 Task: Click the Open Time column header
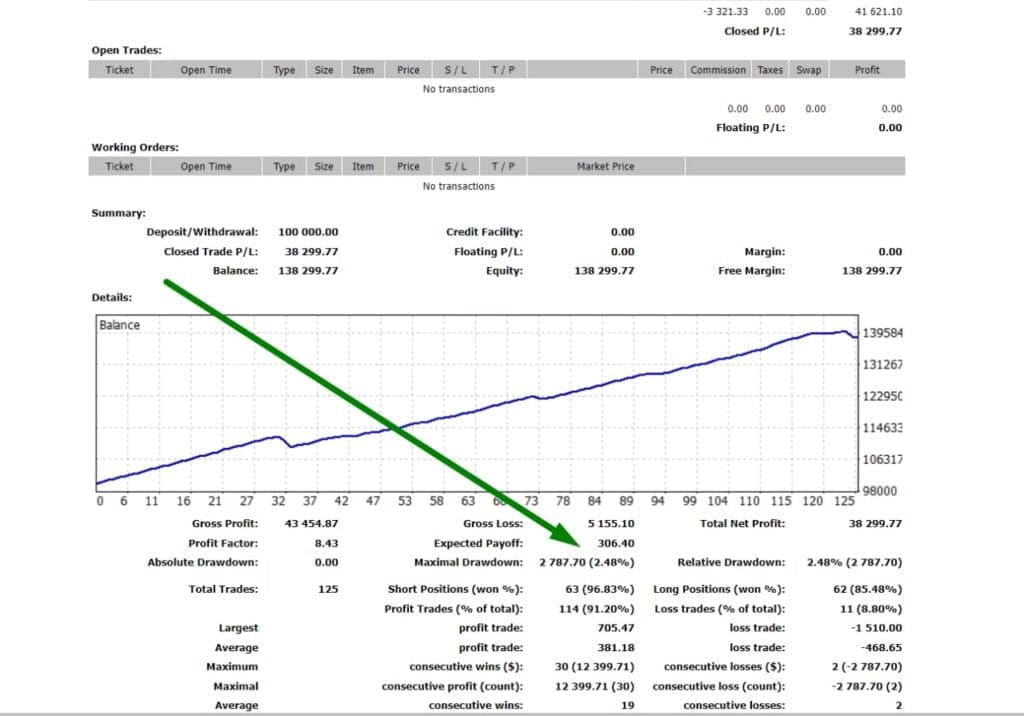205,69
